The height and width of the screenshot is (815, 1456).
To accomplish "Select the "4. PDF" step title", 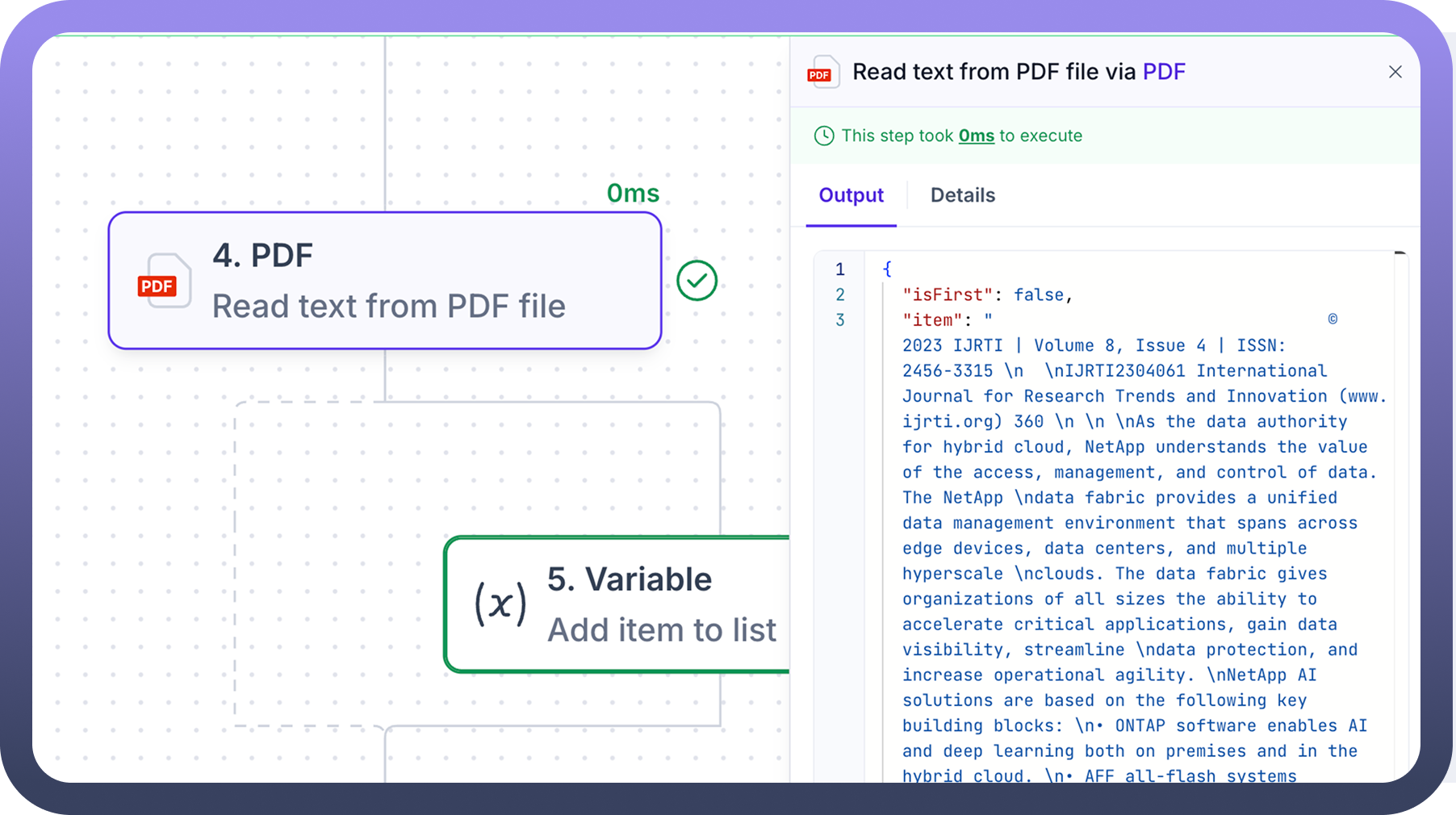I will click(262, 256).
